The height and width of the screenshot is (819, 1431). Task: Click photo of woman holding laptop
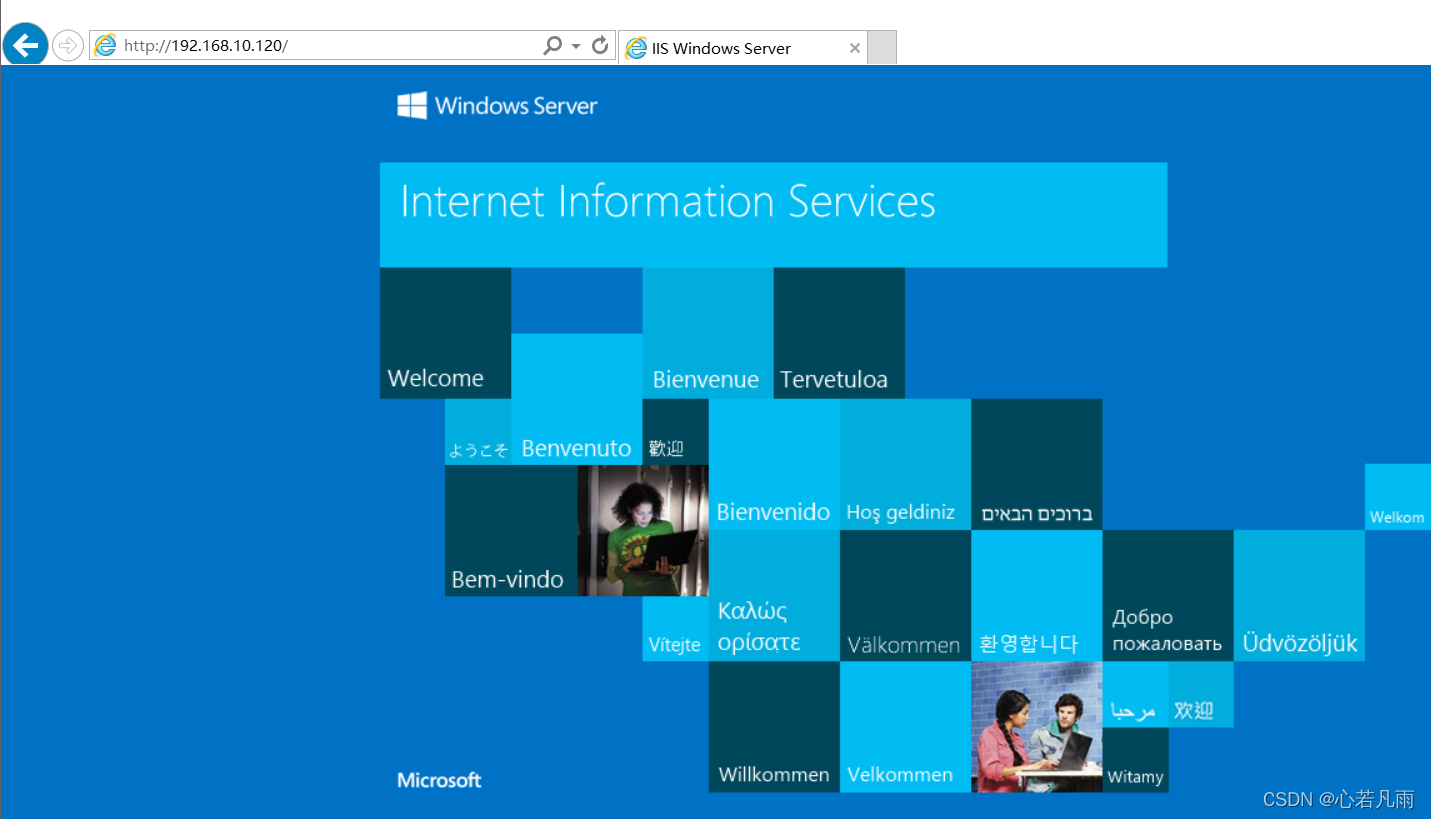click(643, 530)
